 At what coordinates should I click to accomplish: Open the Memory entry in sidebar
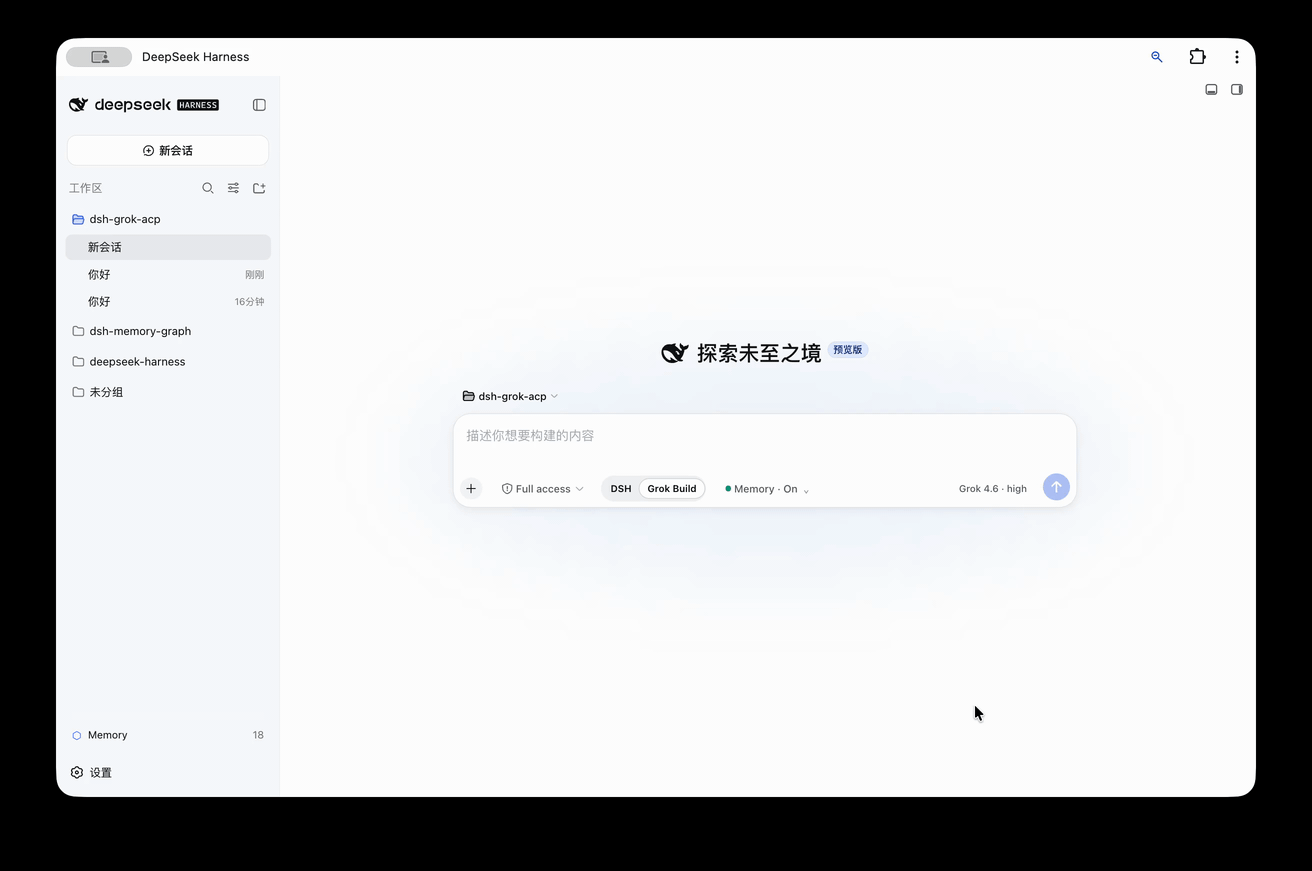(168, 735)
